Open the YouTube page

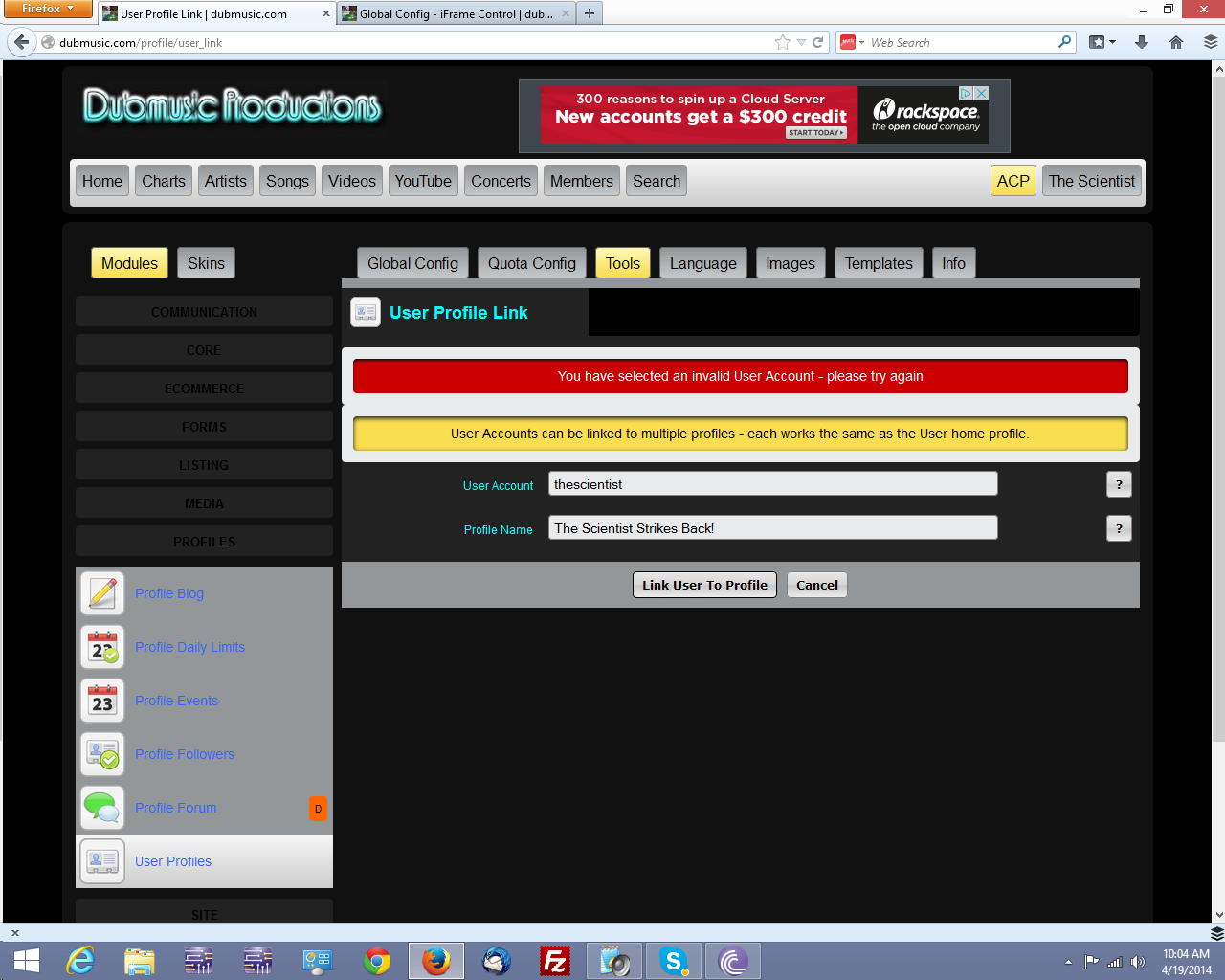[x=423, y=181]
